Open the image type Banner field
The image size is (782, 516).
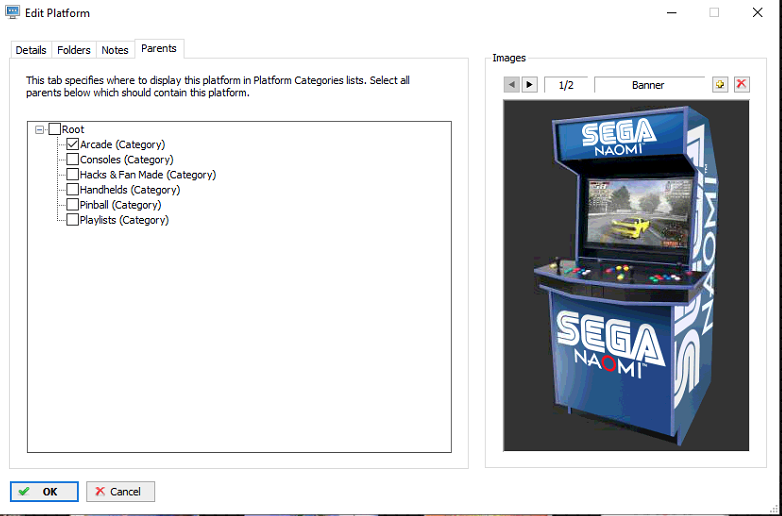coord(648,85)
